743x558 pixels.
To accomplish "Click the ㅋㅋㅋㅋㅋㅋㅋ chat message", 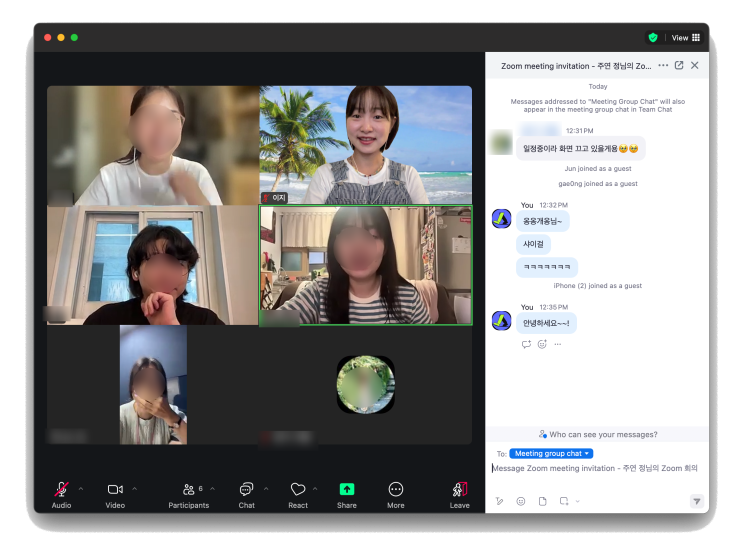I will (547, 267).
